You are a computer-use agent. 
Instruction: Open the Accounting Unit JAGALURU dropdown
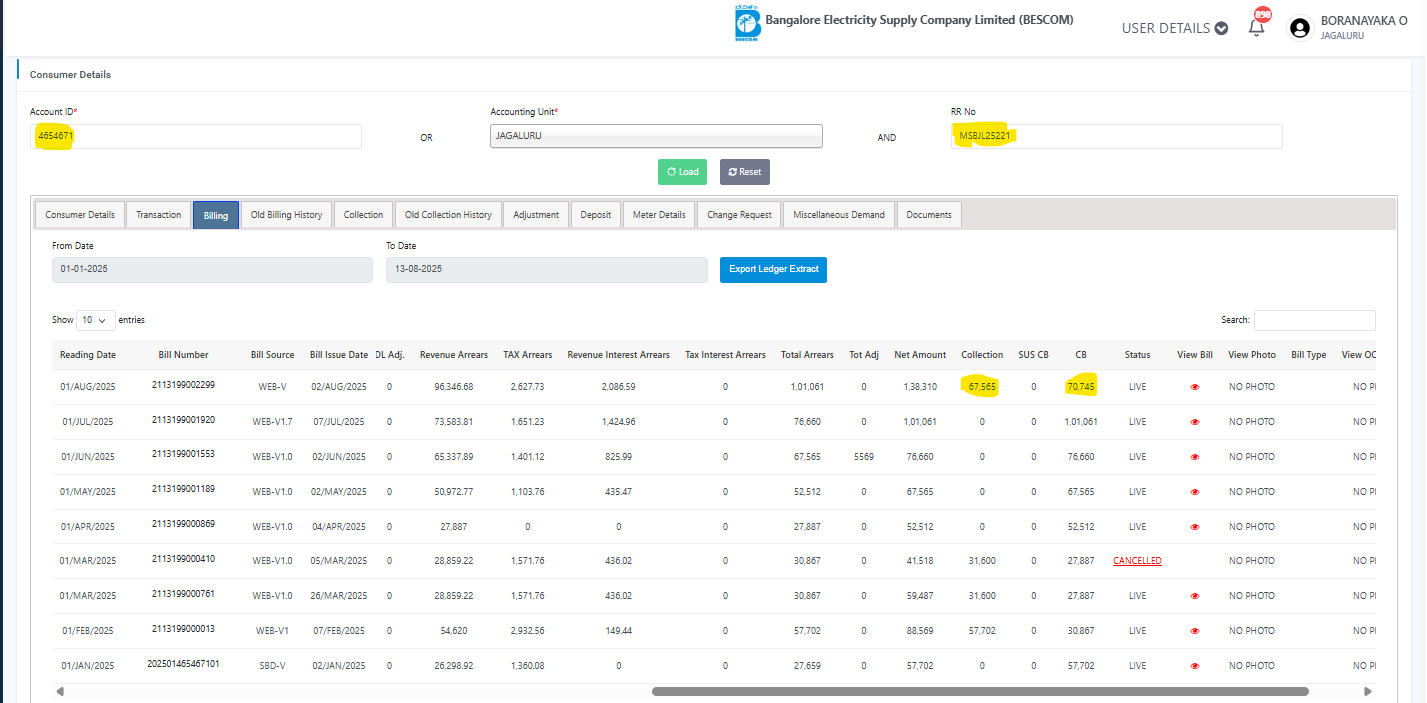click(x=656, y=136)
